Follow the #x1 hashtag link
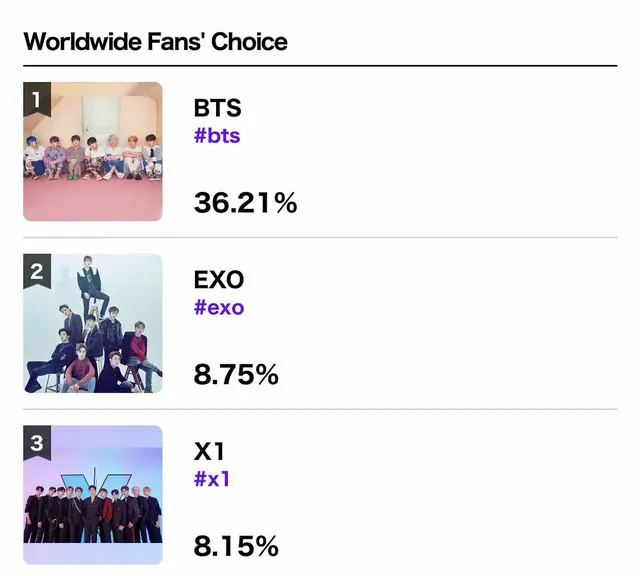This screenshot has width=640, height=576. (x=211, y=479)
